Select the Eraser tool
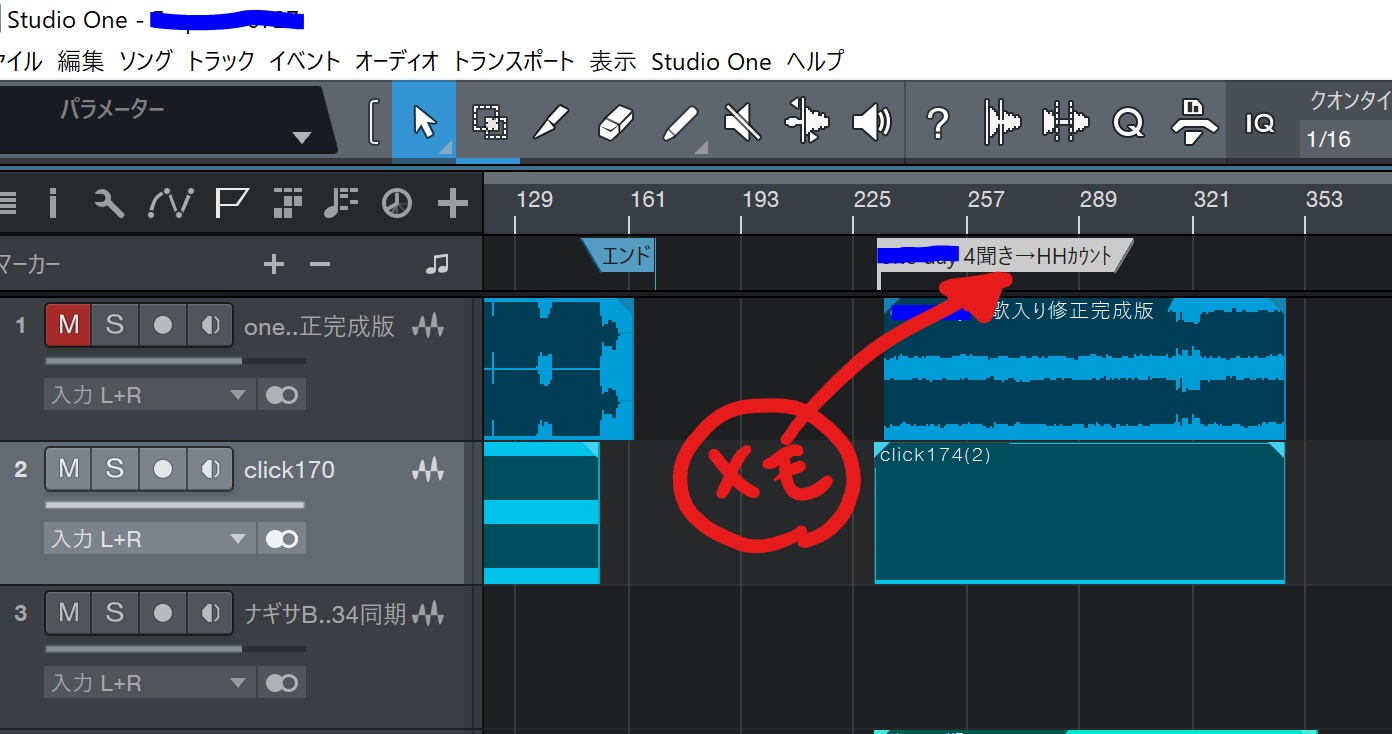This screenshot has width=1392, height=734. [615, 123]
